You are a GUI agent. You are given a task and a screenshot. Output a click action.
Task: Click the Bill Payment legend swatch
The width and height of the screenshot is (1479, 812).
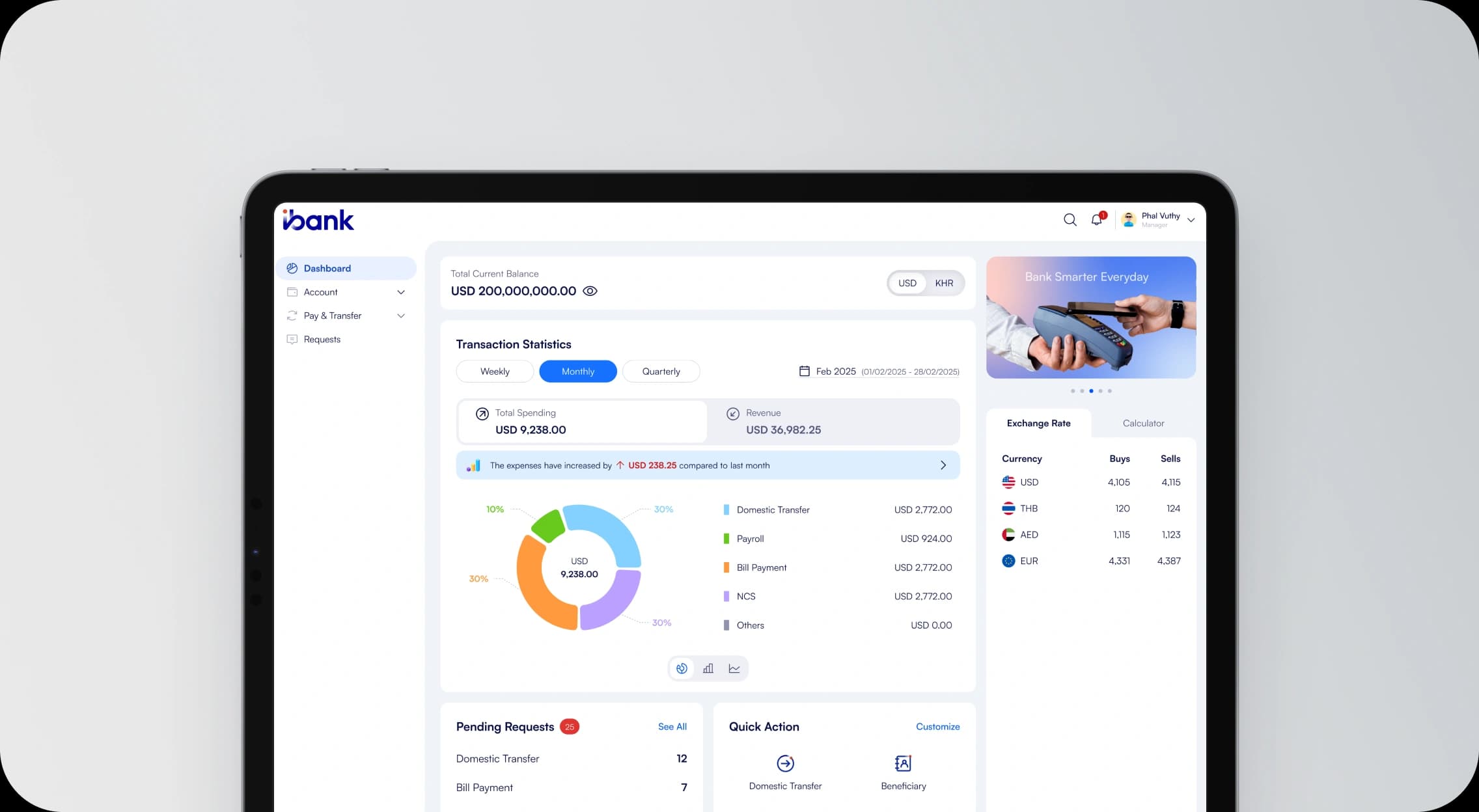click(726, 567)
